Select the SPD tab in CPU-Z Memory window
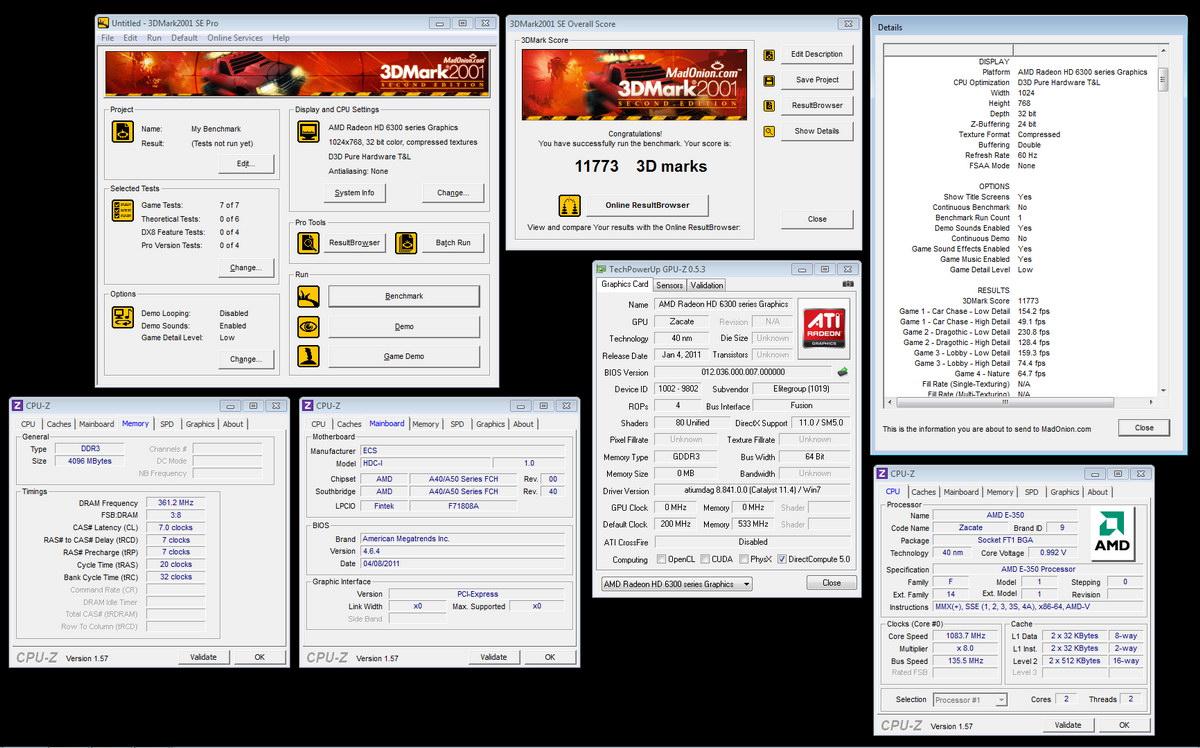Screen dimensions: 1200x748 [167, 424]
